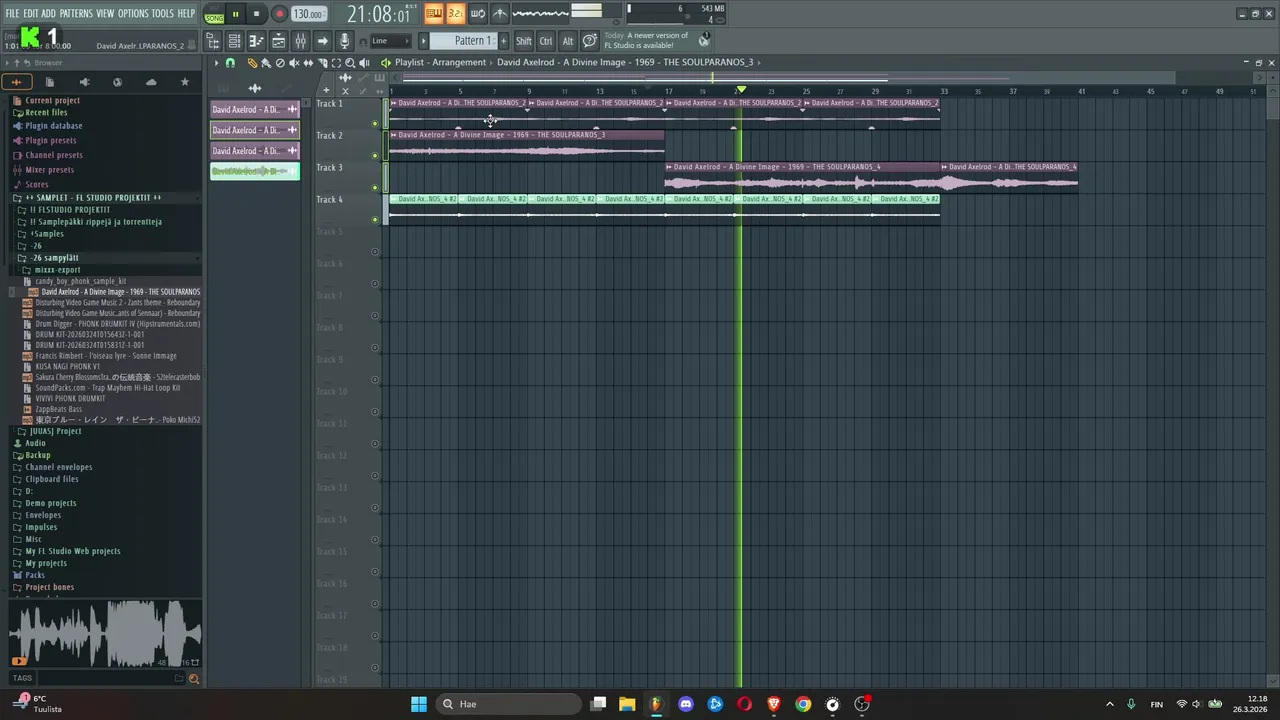Open the EDIT menu
The image size is (1280, 720).
point(31,14)
